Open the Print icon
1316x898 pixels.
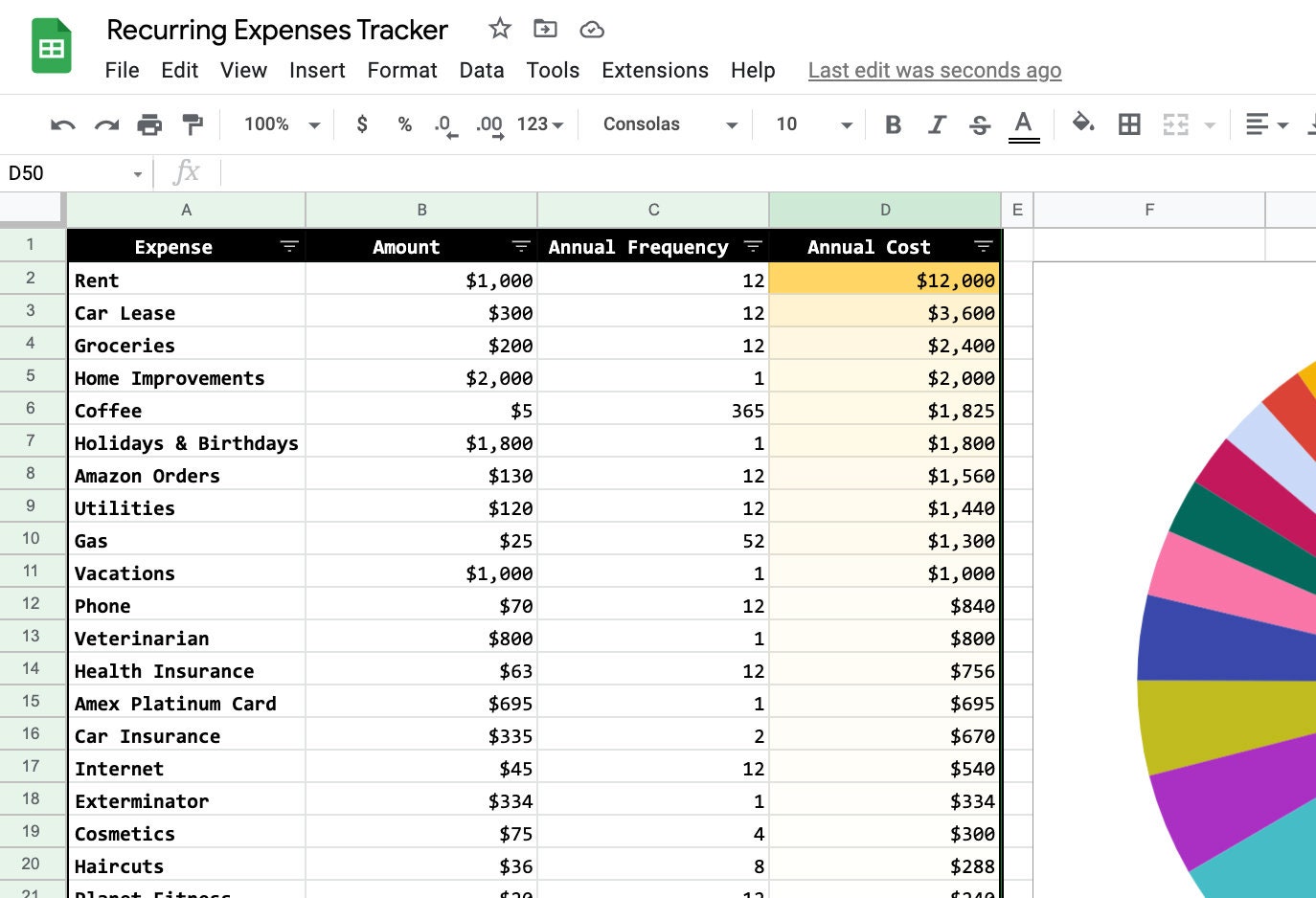click(149, 123)
